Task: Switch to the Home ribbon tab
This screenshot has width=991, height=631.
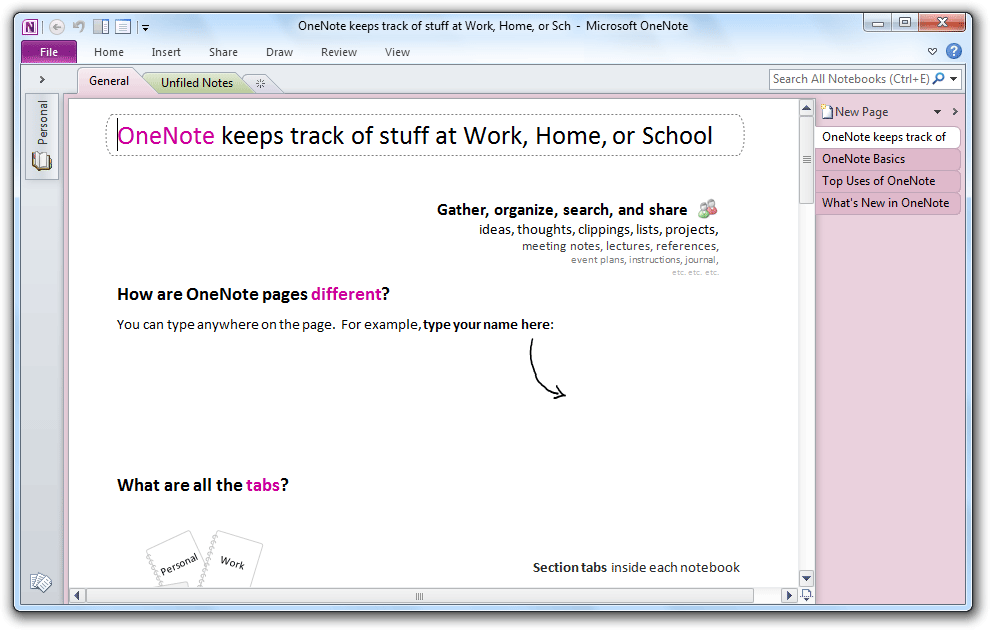Action: (109, 52)
